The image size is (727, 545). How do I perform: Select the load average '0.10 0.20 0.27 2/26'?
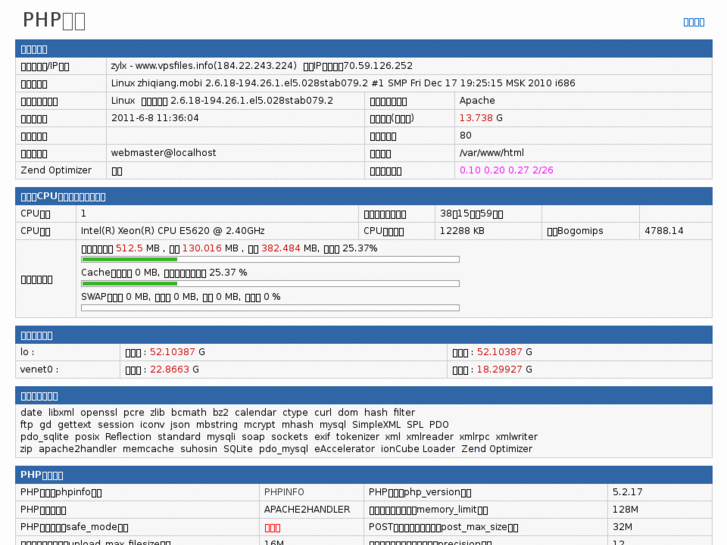[x=506, y=170]
